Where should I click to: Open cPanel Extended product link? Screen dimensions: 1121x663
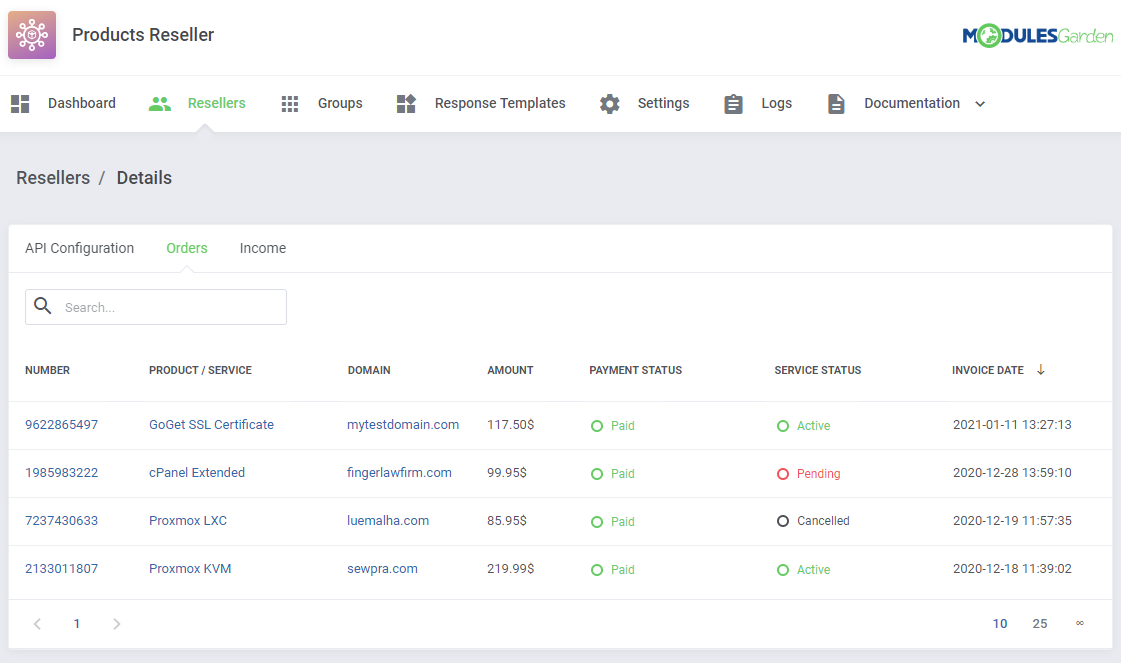(x=197, y=473)
